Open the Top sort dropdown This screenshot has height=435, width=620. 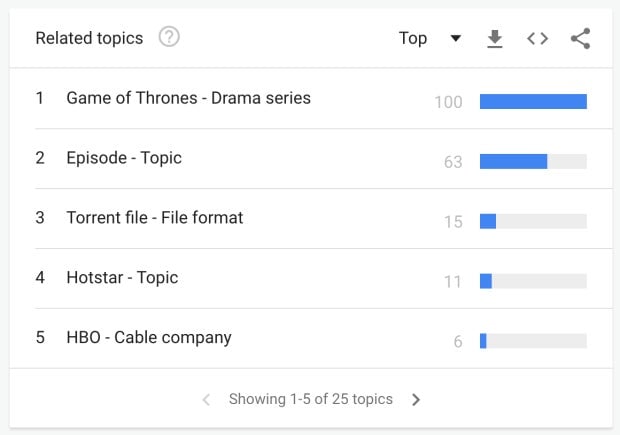point(429,39)
